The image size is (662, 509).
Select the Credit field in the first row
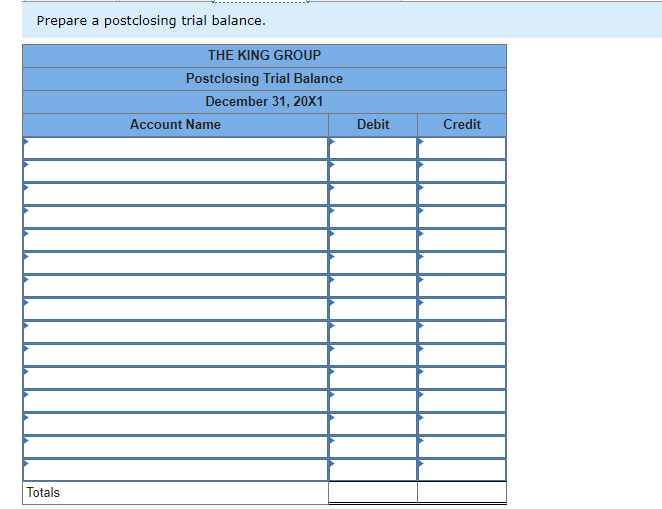coord(462,148)
